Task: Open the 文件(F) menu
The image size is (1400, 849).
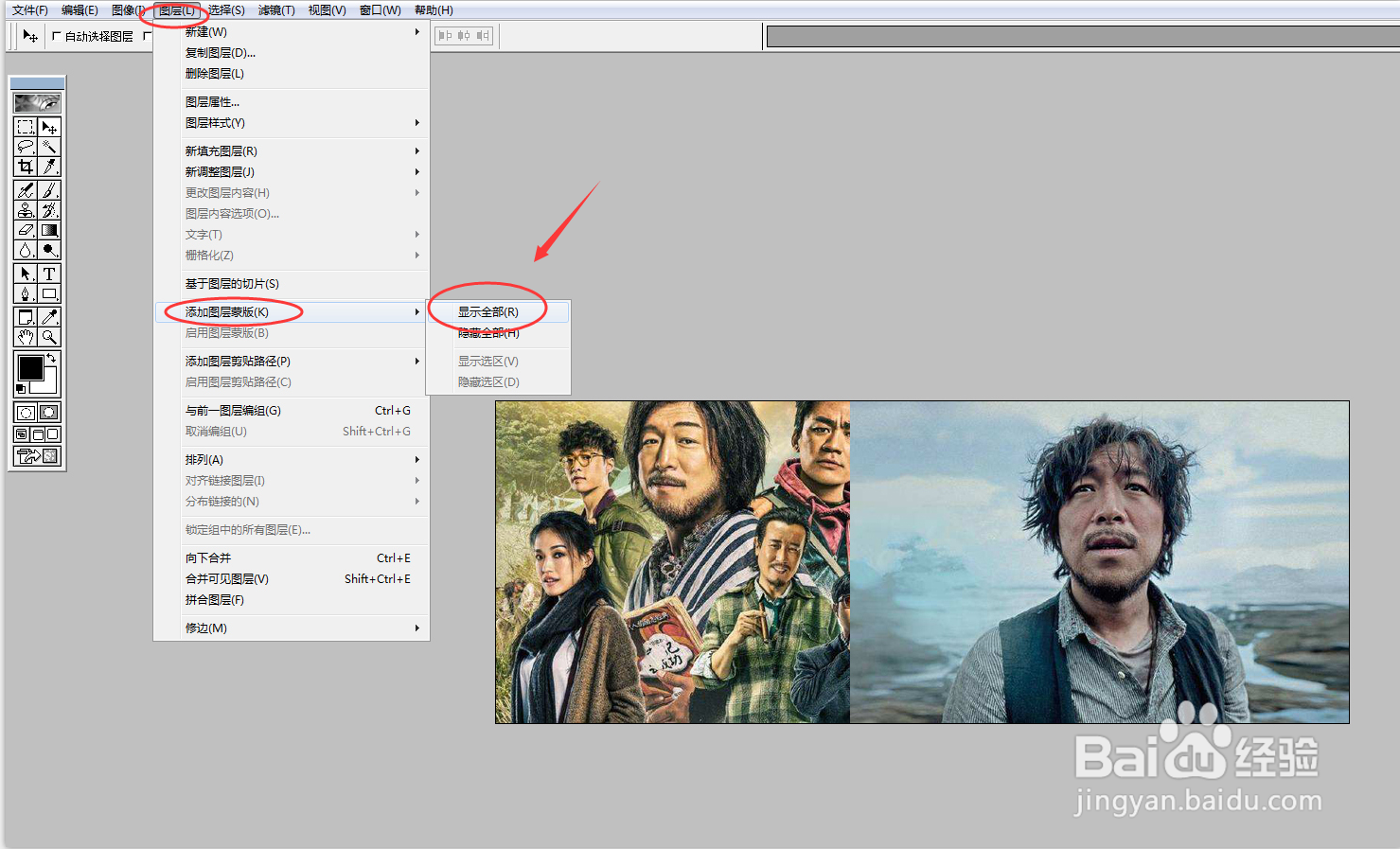Action: pyautogui.click(x=30, y=10)
